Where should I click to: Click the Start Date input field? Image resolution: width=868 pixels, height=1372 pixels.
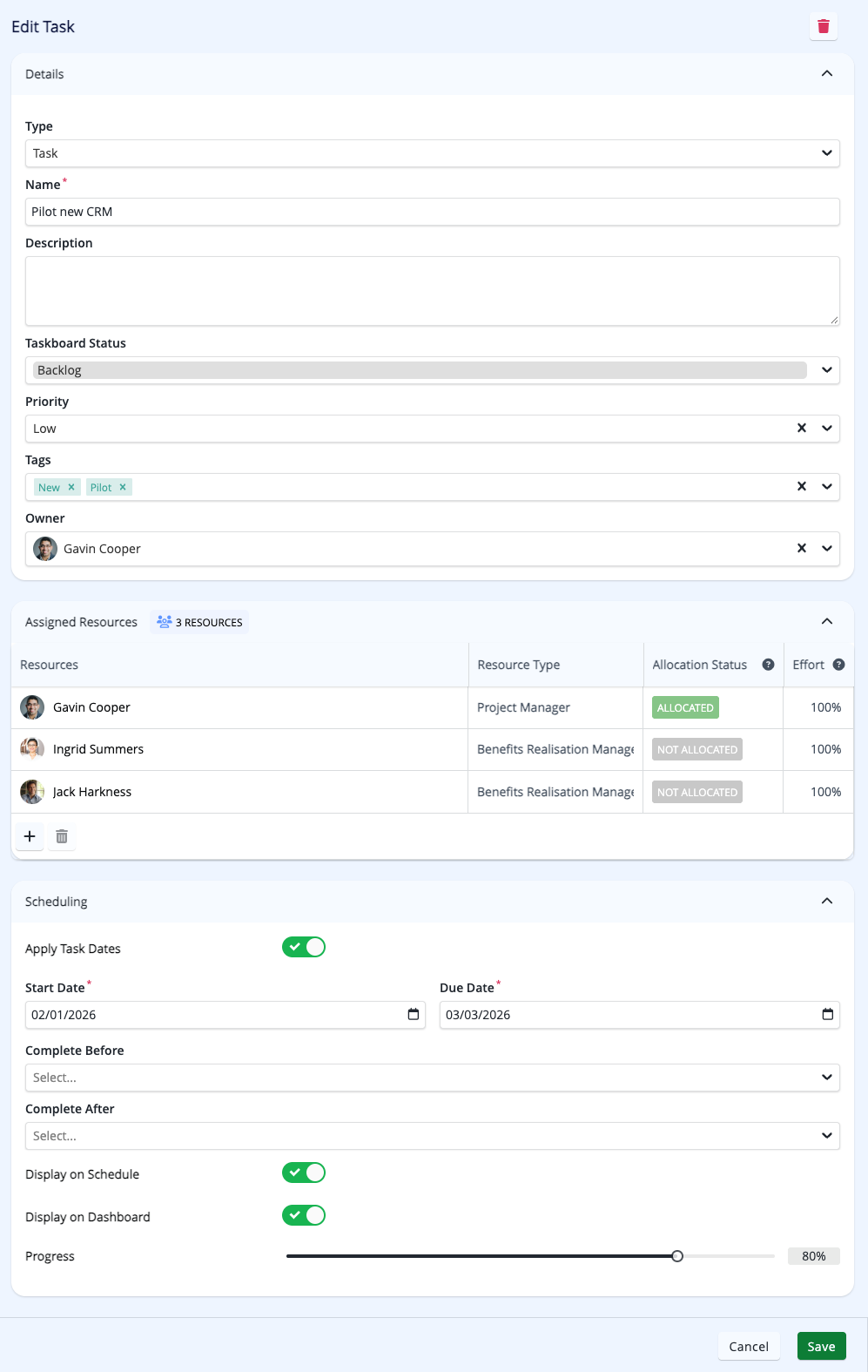[x=225, y=1015]
